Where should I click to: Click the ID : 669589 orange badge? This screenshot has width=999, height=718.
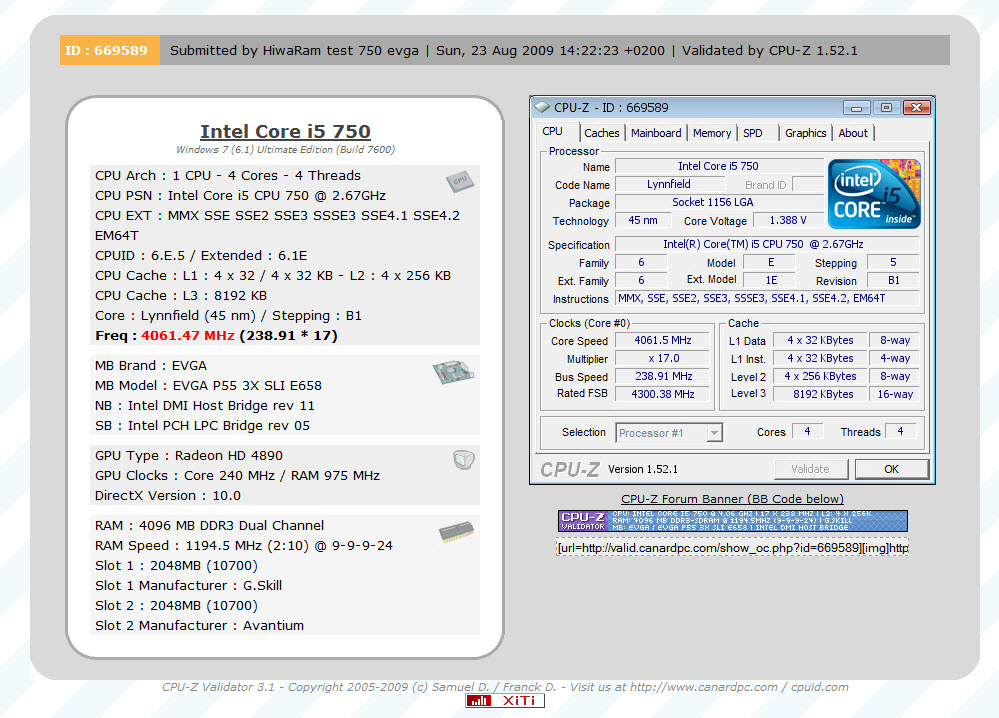[110, 50]
